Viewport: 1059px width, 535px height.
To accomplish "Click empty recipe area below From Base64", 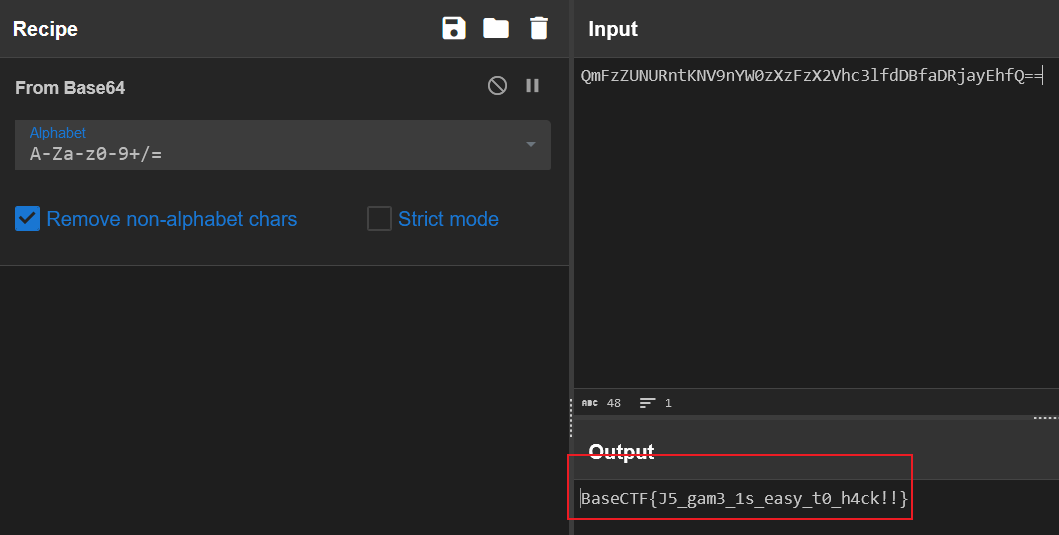I will [x=284, y=400].
